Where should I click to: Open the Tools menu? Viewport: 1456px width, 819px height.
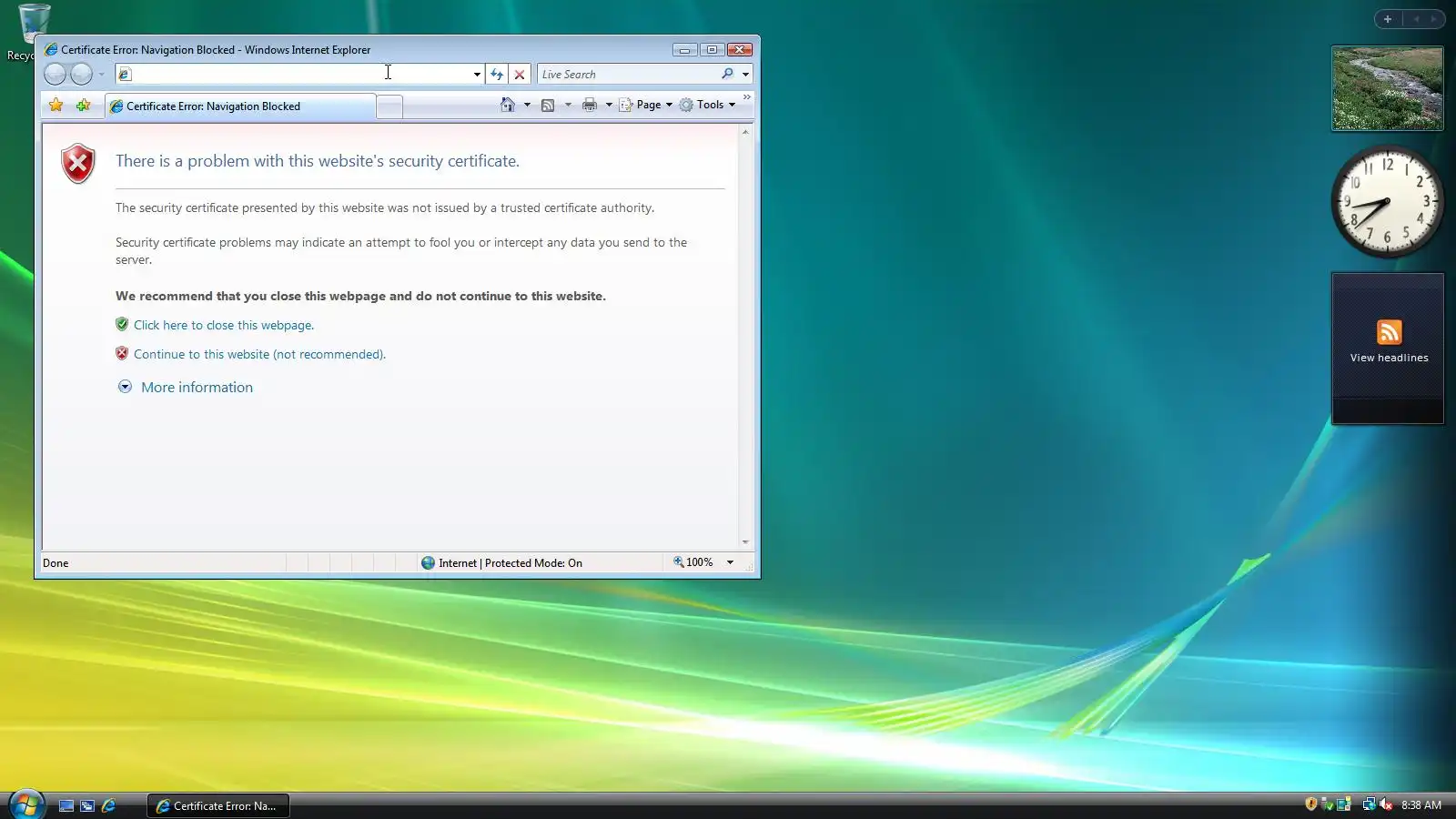tap(708, 105)
